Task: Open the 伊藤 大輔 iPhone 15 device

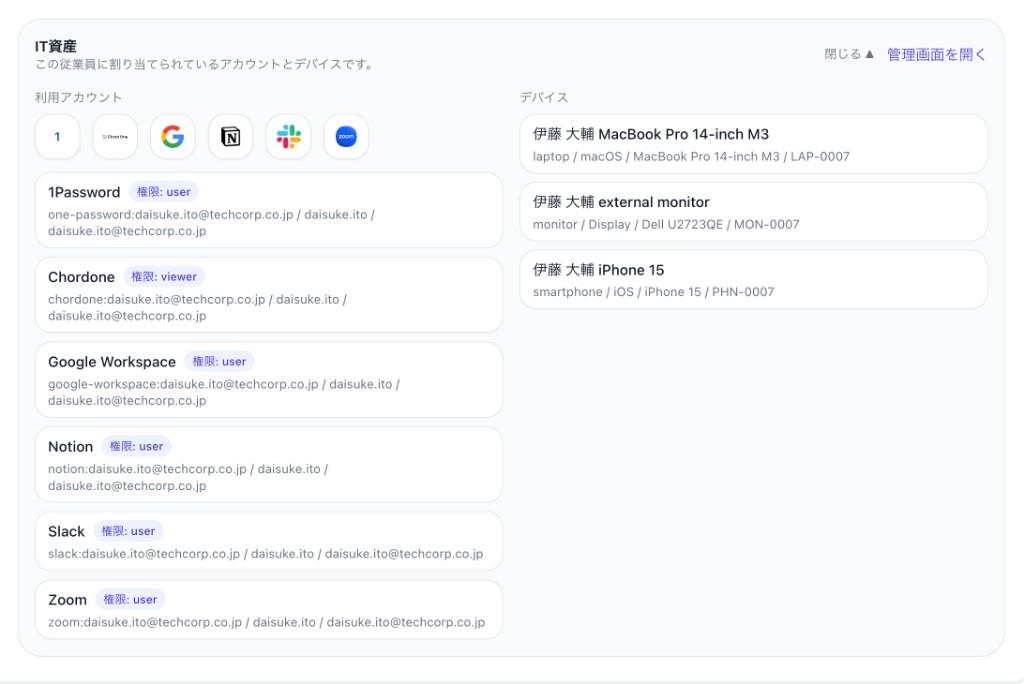Action: [x=753, y=280]
